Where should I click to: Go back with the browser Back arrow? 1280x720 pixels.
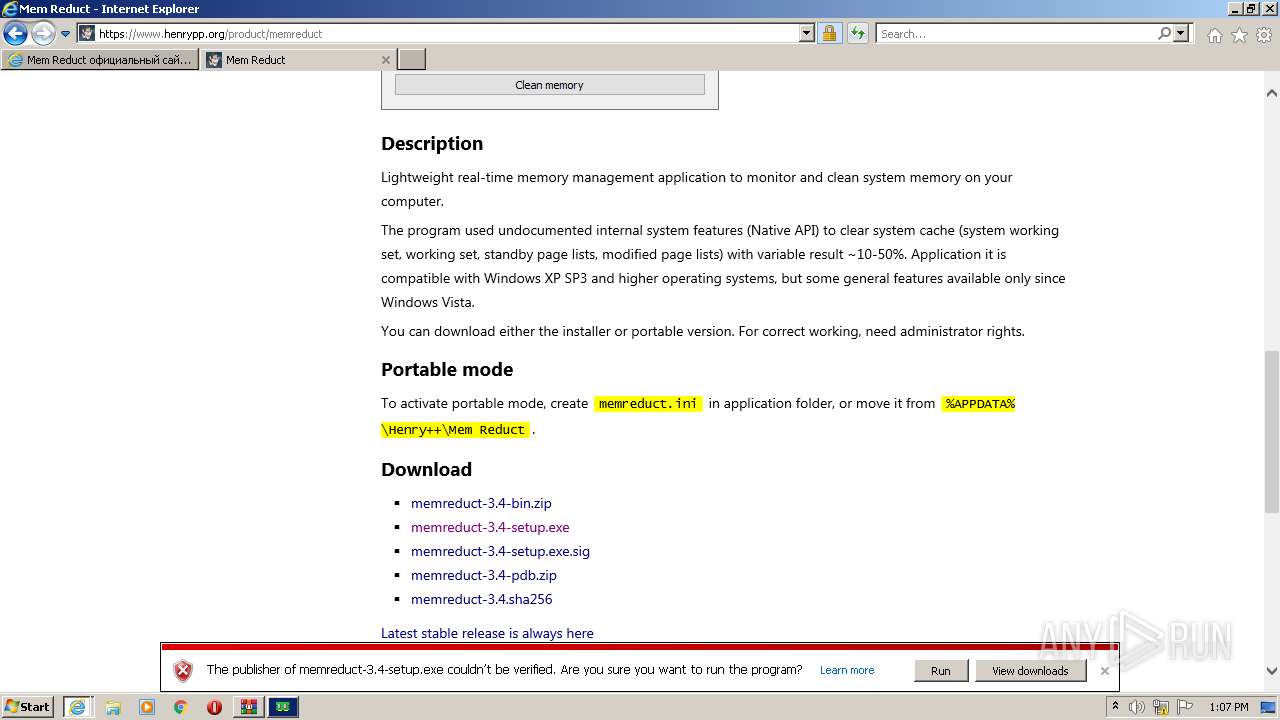point(15,33)
